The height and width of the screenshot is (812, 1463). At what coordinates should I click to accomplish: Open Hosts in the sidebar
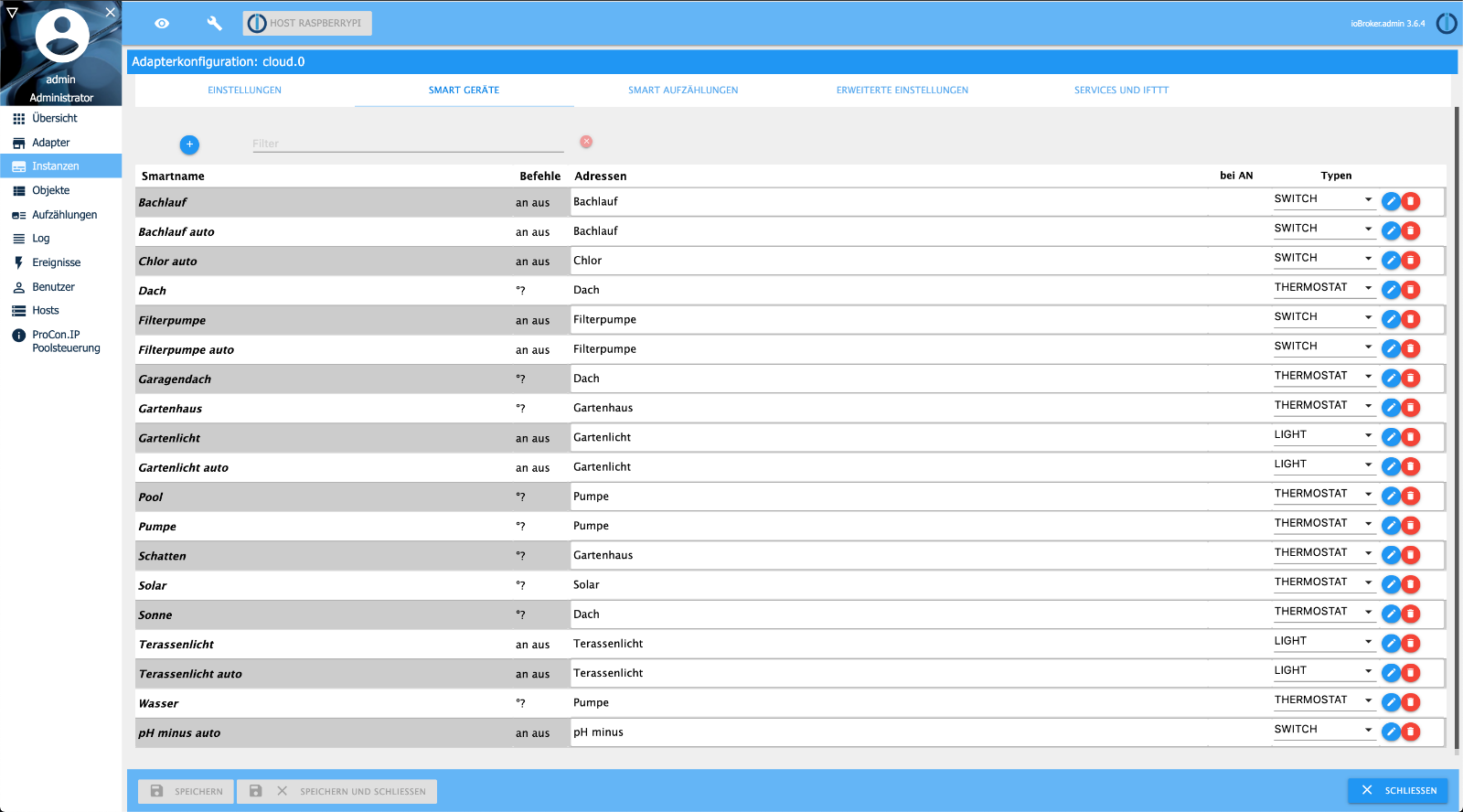click(x=60, y=311)
